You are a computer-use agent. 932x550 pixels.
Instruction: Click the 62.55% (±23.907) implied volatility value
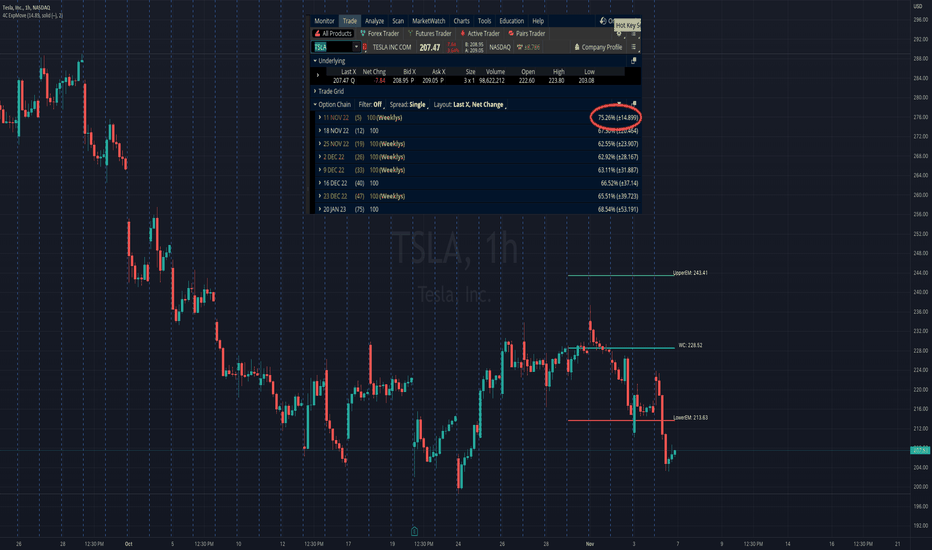coord(618,144)
